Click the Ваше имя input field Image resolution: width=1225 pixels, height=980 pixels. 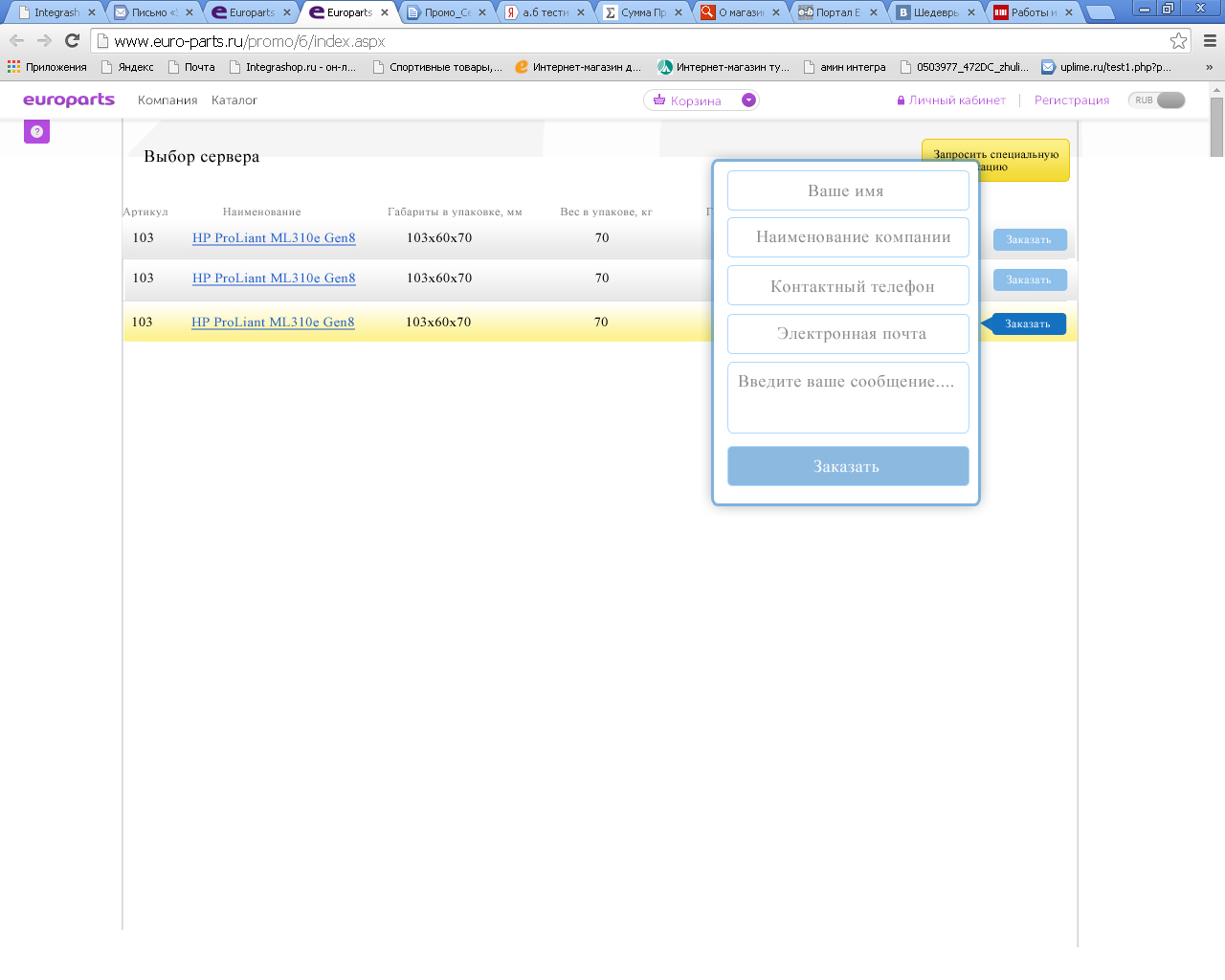point(848,190)
